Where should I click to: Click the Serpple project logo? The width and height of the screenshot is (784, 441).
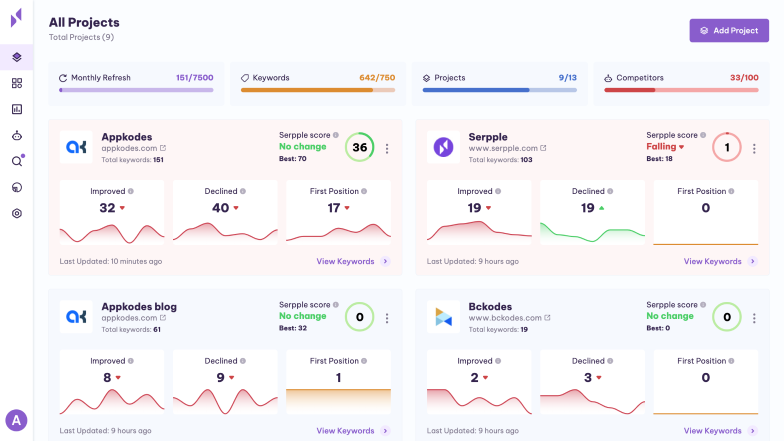[x=443, y=147]
